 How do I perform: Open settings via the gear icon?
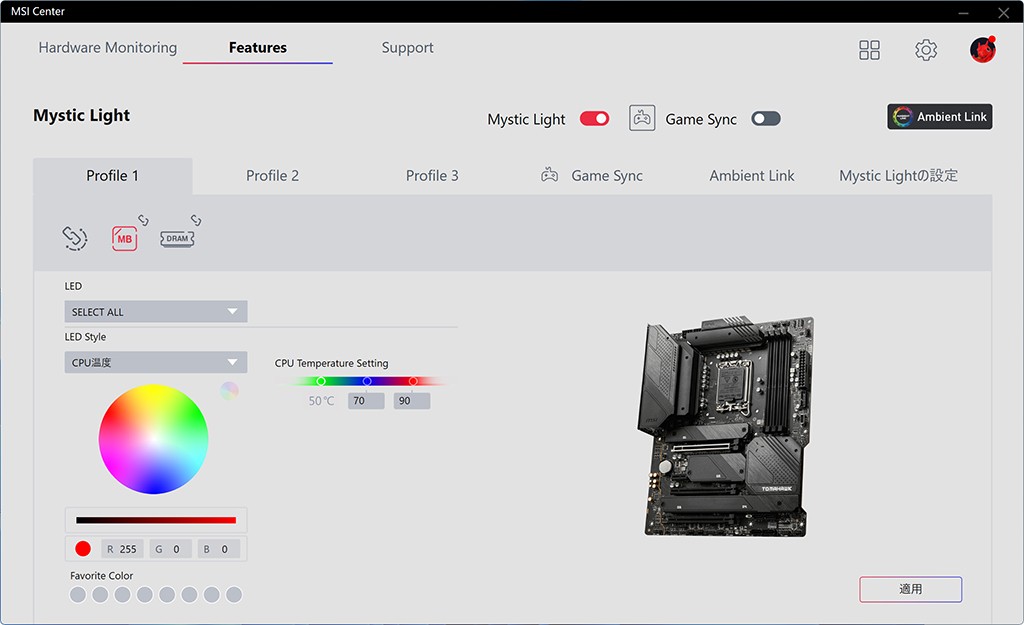pyautogui.click(x=926, y=50)
